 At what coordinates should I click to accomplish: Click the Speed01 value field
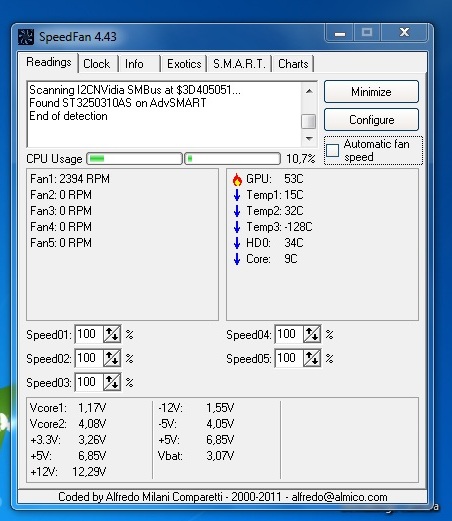pyautogui.click(x=89, y=334)
